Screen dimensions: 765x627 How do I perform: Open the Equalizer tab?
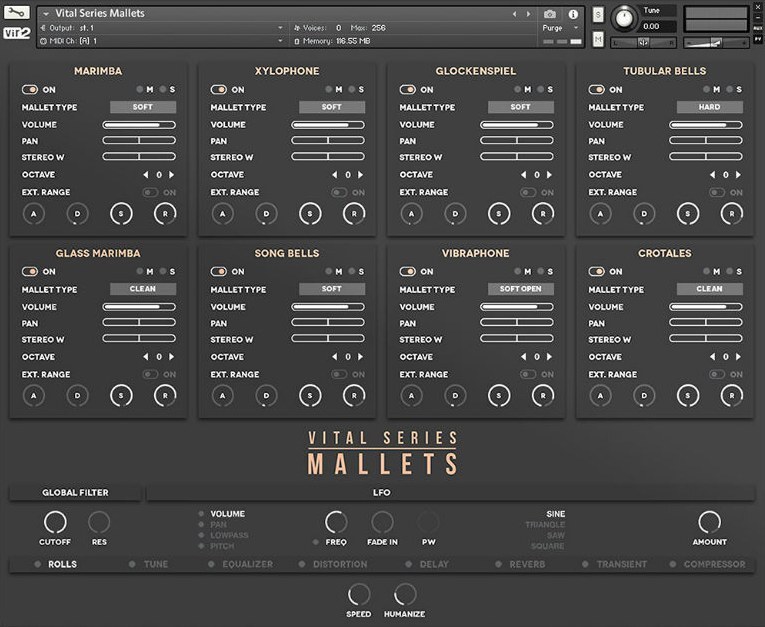tap(247, 564)
